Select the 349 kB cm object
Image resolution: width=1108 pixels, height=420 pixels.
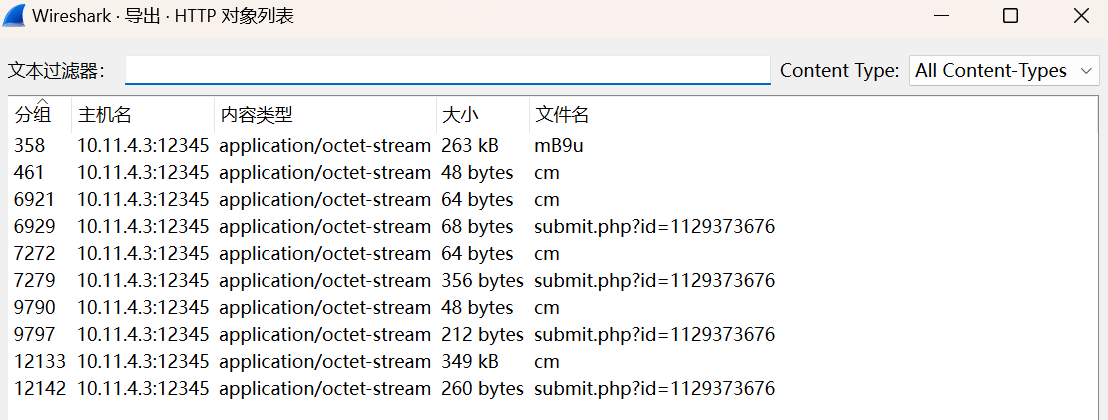(x=546, y=362)
